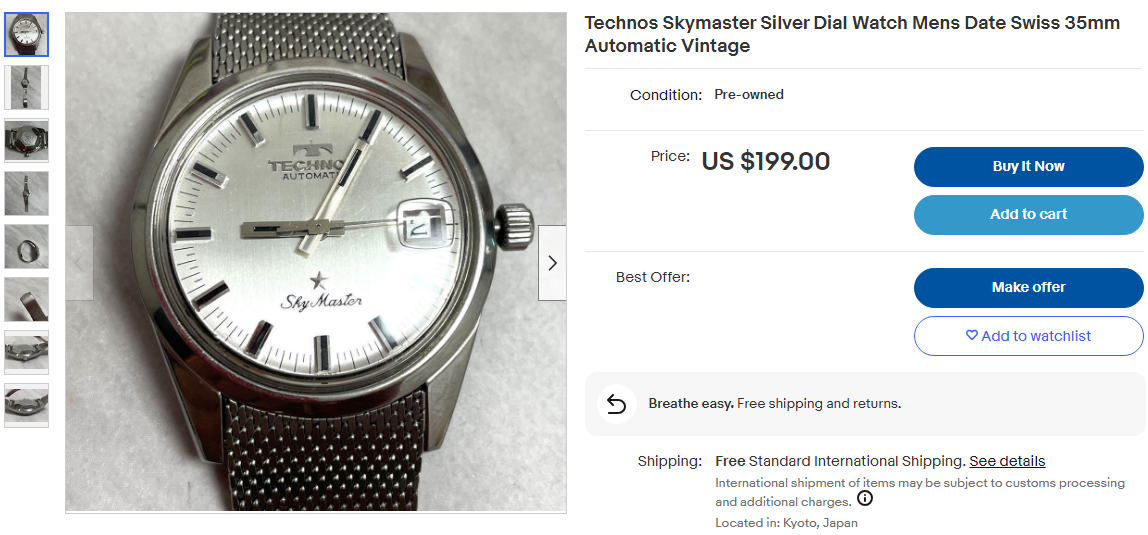Select the second thumbnail of full watch strap

[26, 88]
